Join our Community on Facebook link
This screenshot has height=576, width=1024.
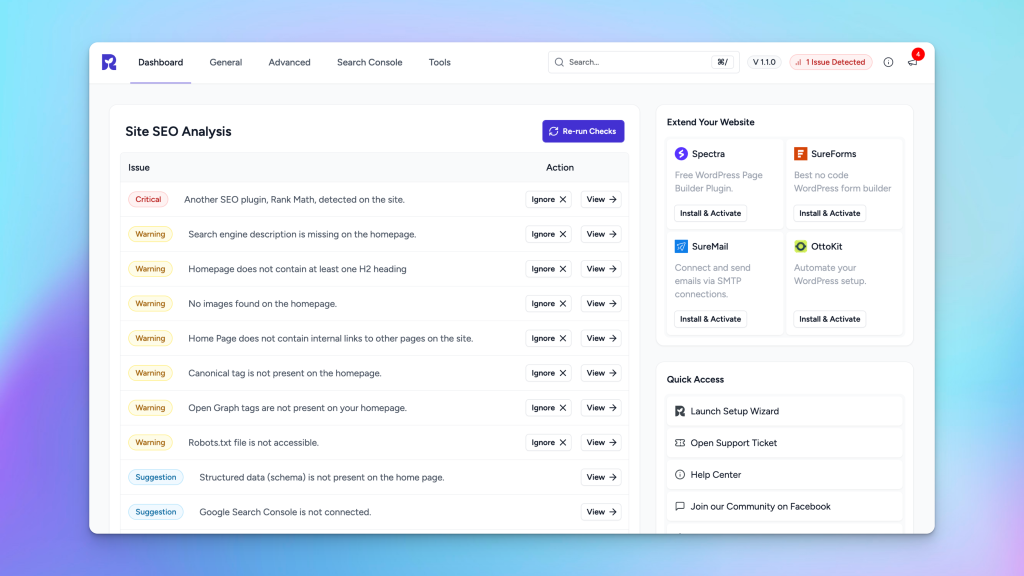click(x=785, y=506)
